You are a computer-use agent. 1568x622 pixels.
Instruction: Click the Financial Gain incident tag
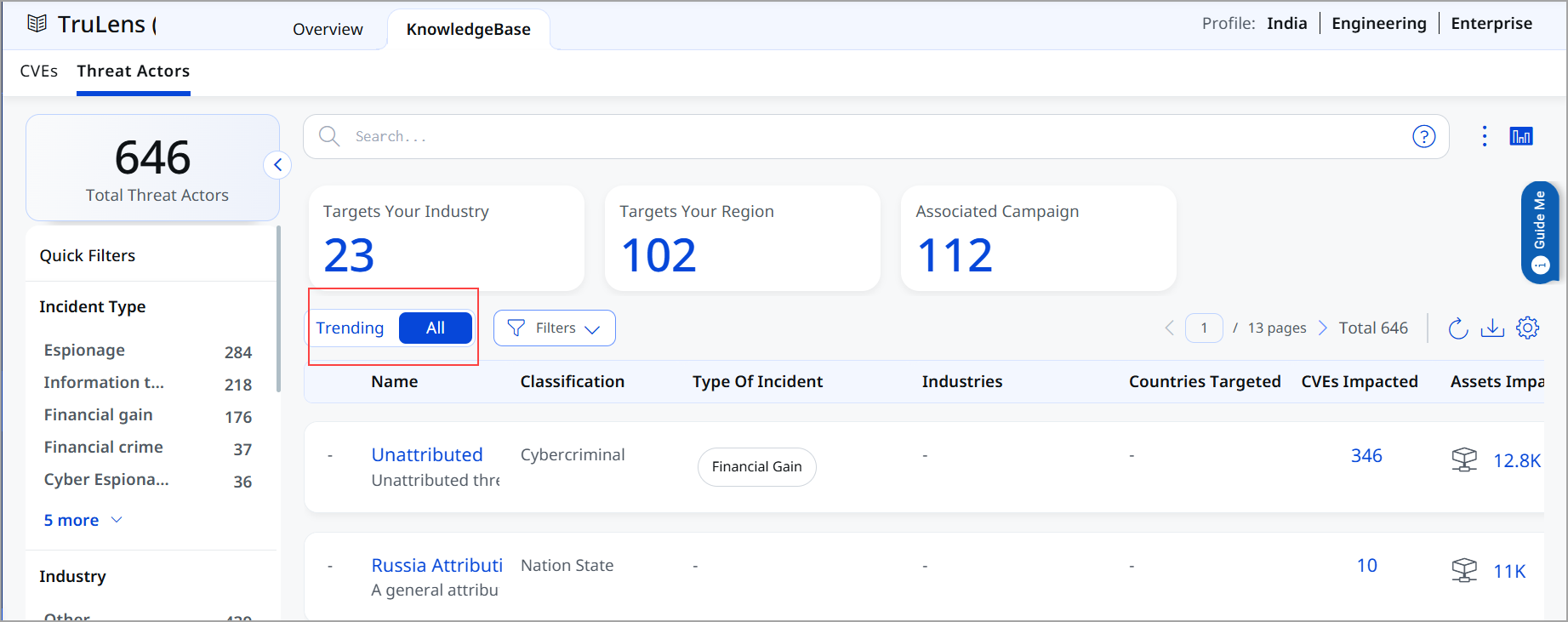click(x=756, y=466)
